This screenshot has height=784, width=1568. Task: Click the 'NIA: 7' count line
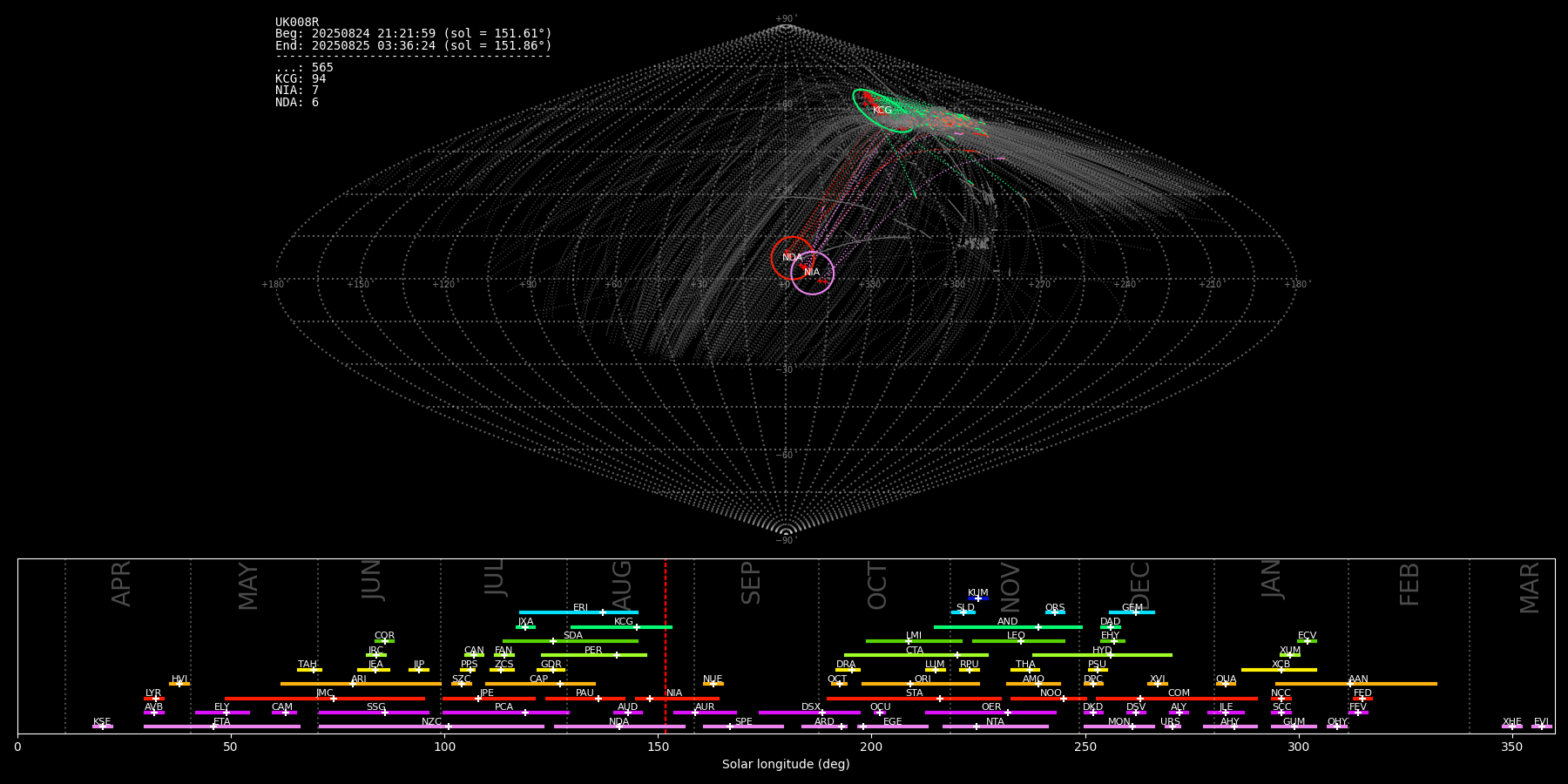297,91
